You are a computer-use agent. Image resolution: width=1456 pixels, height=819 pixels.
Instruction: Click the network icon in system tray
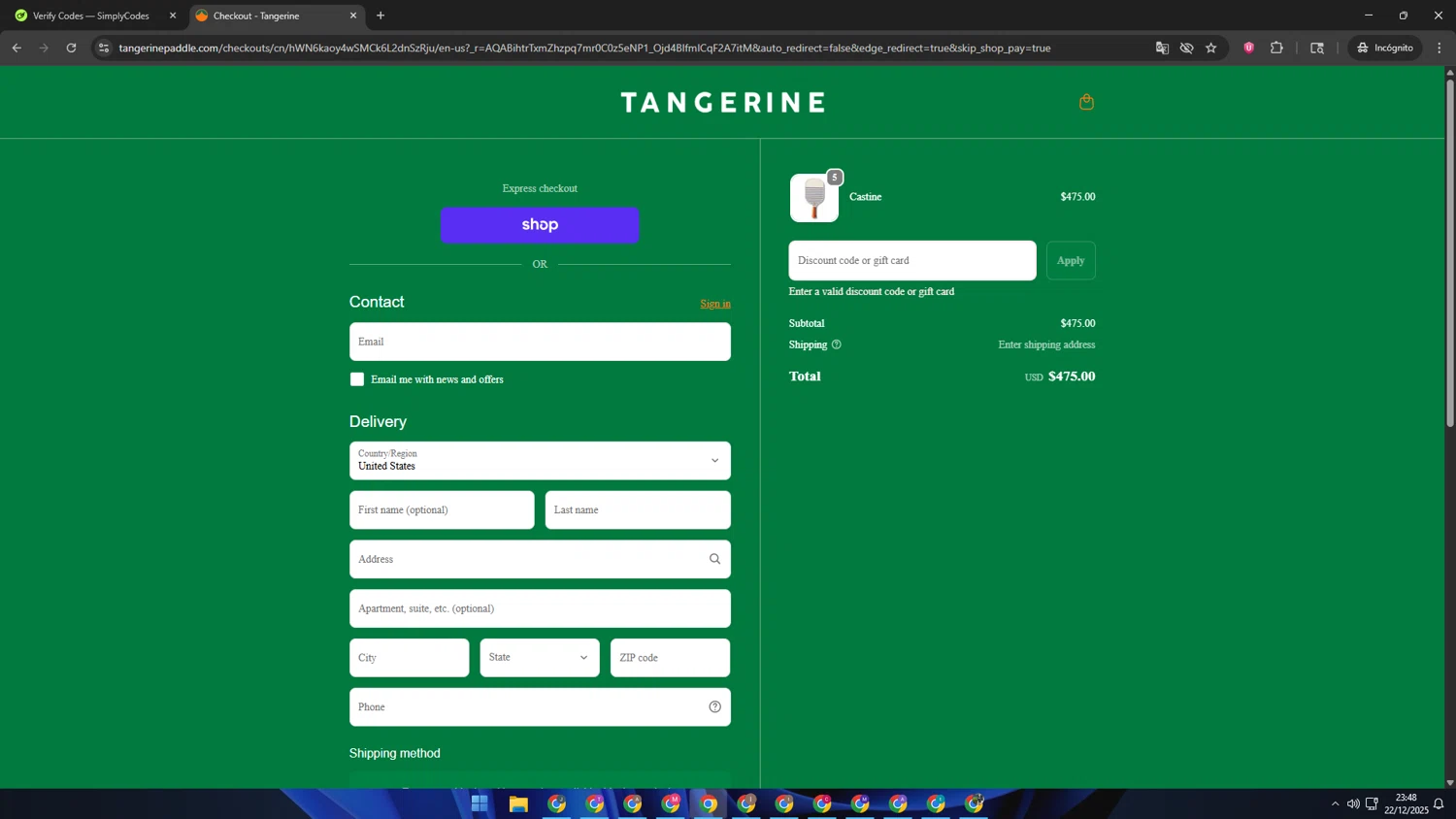pos(1372,803)
